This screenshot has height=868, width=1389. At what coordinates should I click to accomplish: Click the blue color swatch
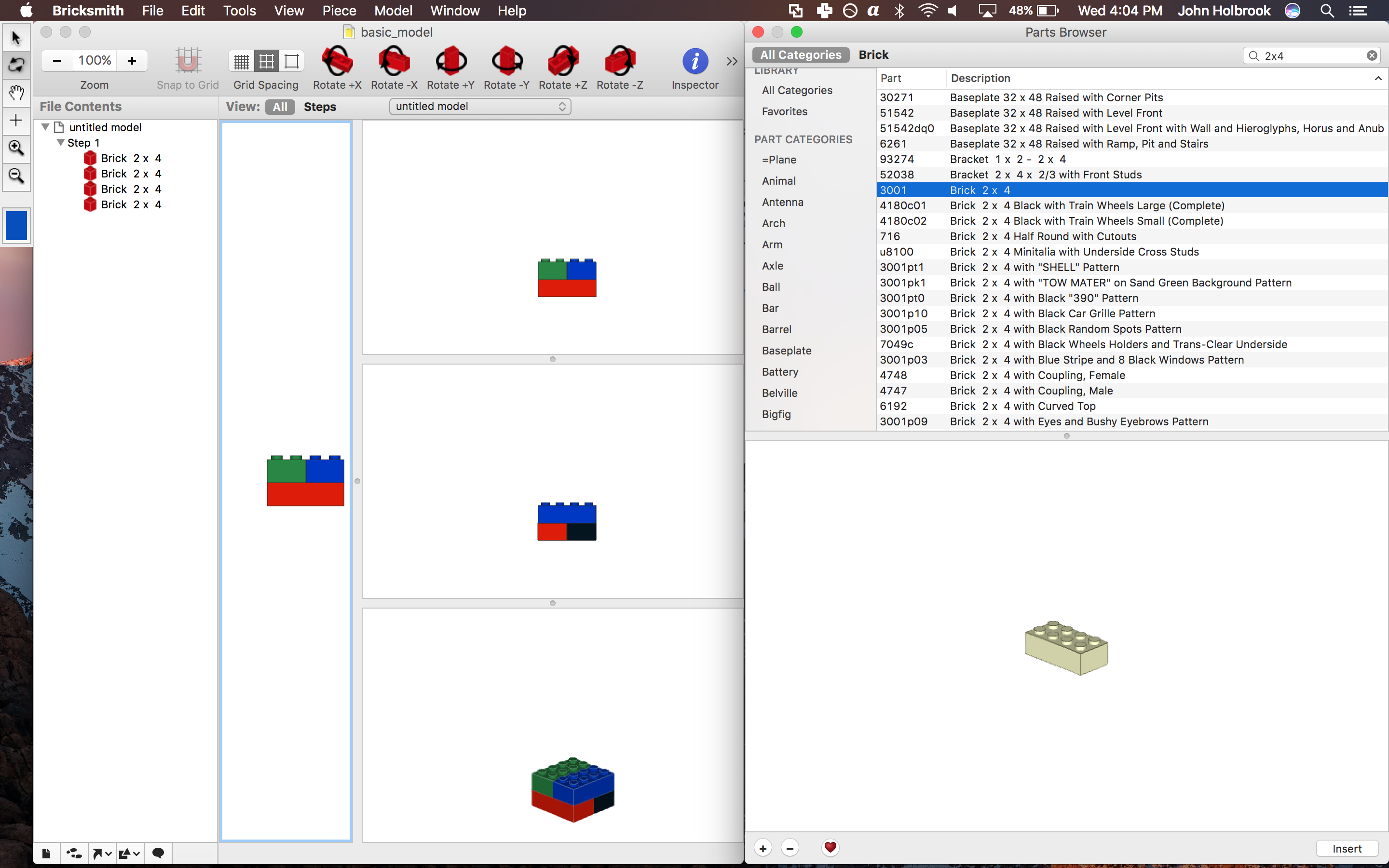16,226
